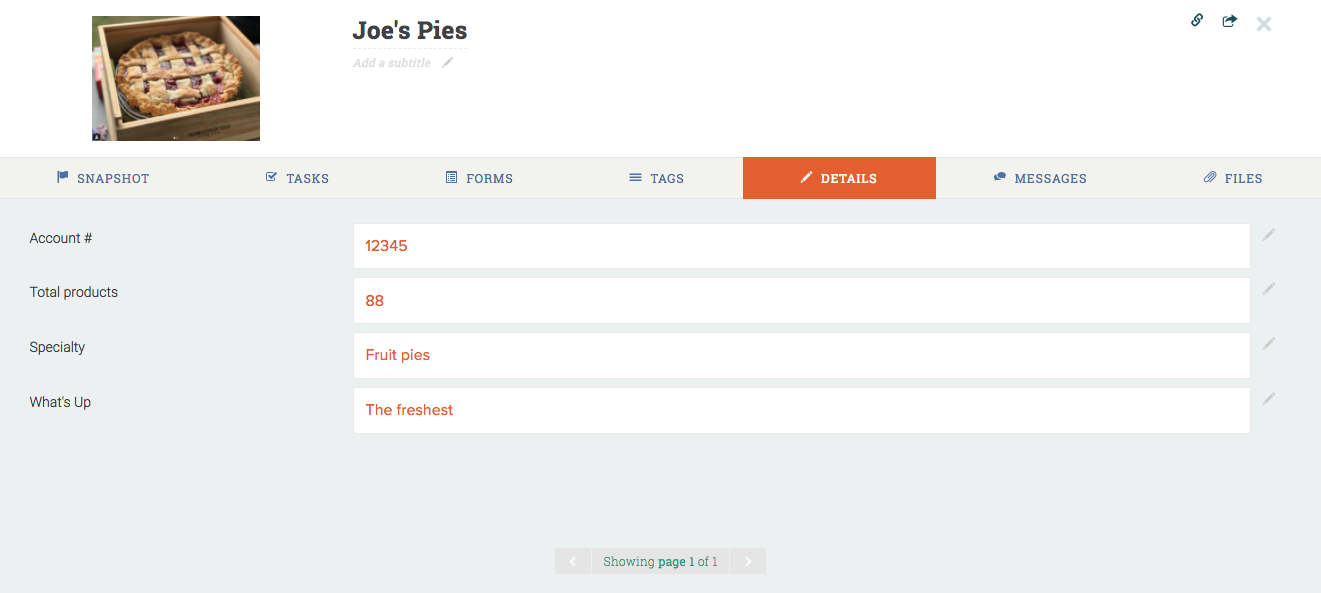Close the Joe's Pies panel

click(1264, 24)
